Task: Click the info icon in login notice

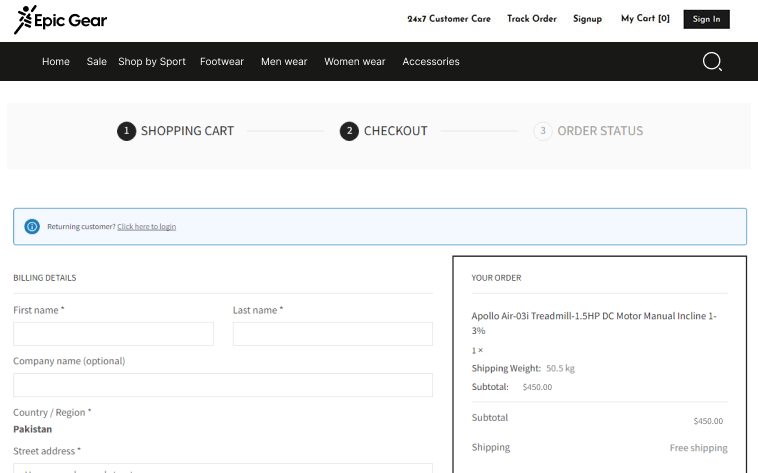Action: coord(32,227)
